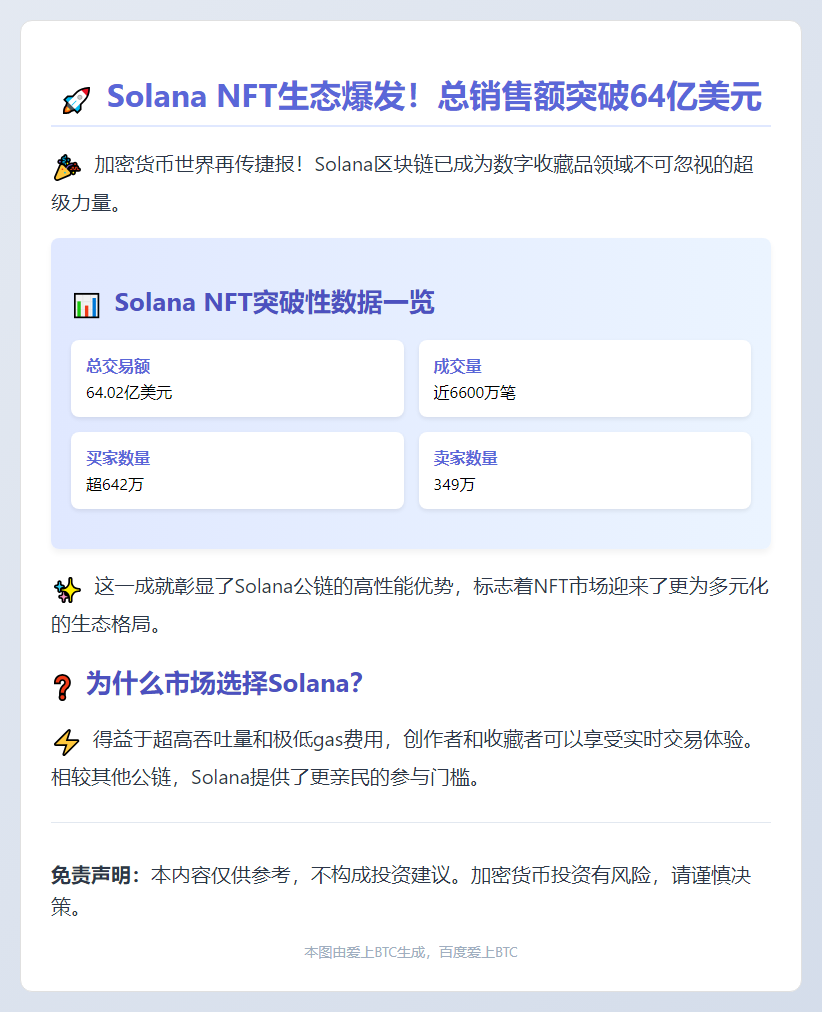Click the party popper emoji icon

click(x=67, y=168)
